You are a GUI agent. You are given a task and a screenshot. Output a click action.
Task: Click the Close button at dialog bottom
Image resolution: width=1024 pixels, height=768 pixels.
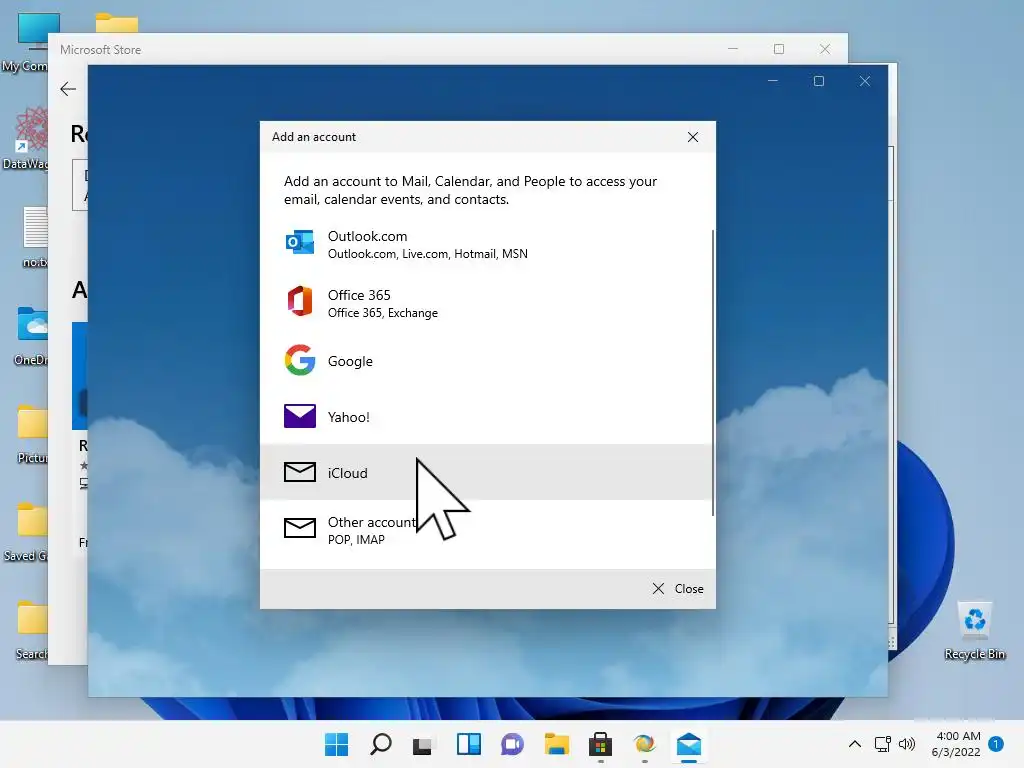[678, 588]
